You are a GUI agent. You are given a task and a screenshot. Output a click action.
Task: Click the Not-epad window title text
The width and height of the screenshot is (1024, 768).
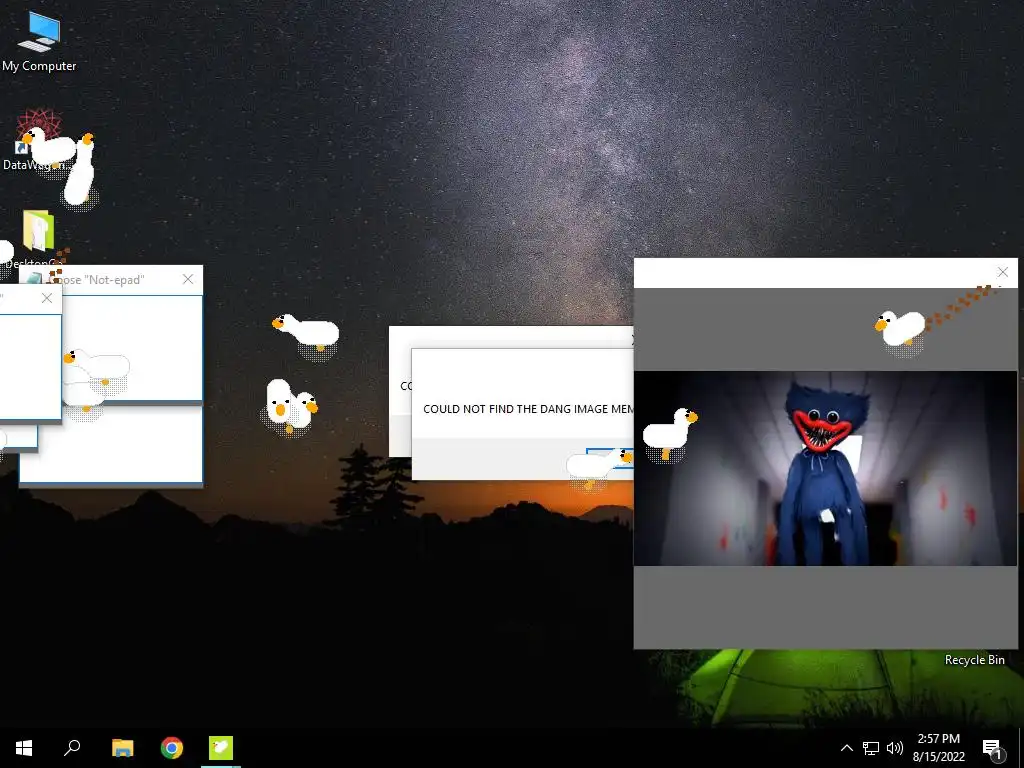97,280
